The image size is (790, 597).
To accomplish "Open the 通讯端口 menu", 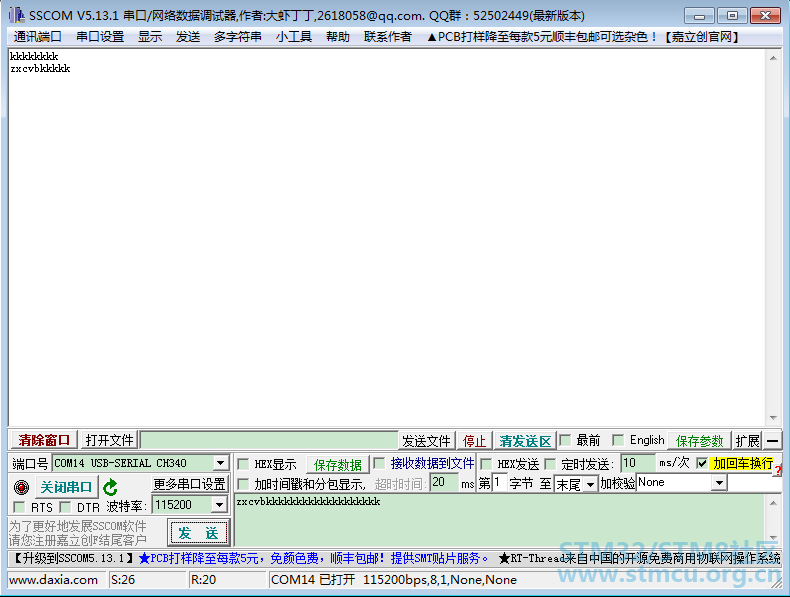I will [x=37, y=37].
